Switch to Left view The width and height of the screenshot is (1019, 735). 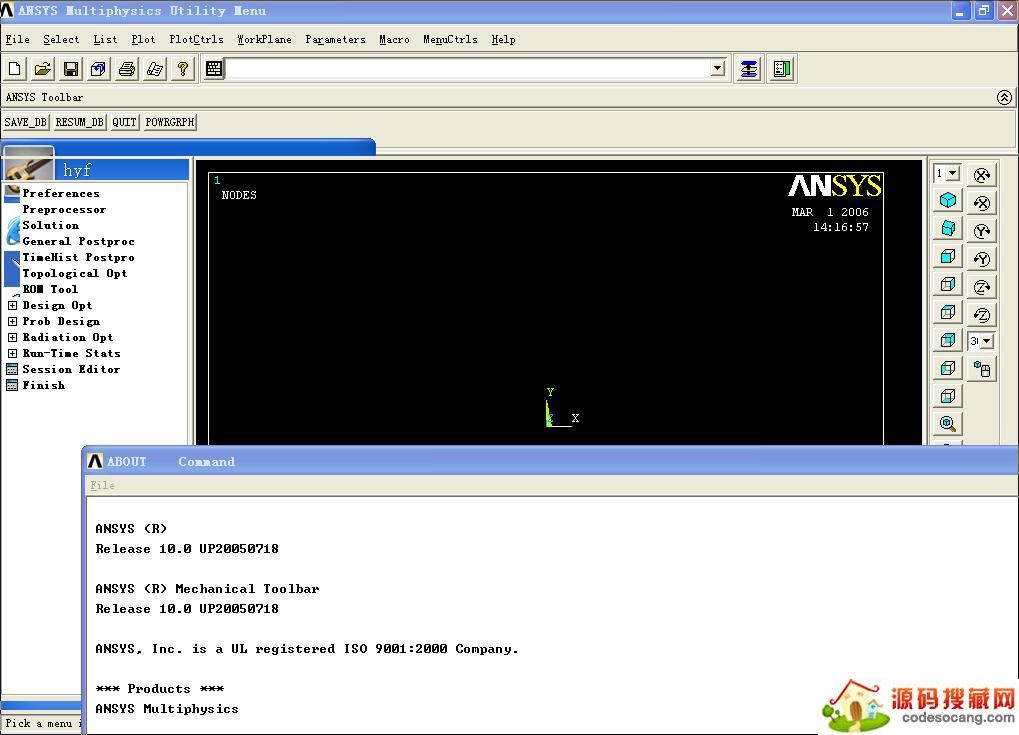point(948,368)
